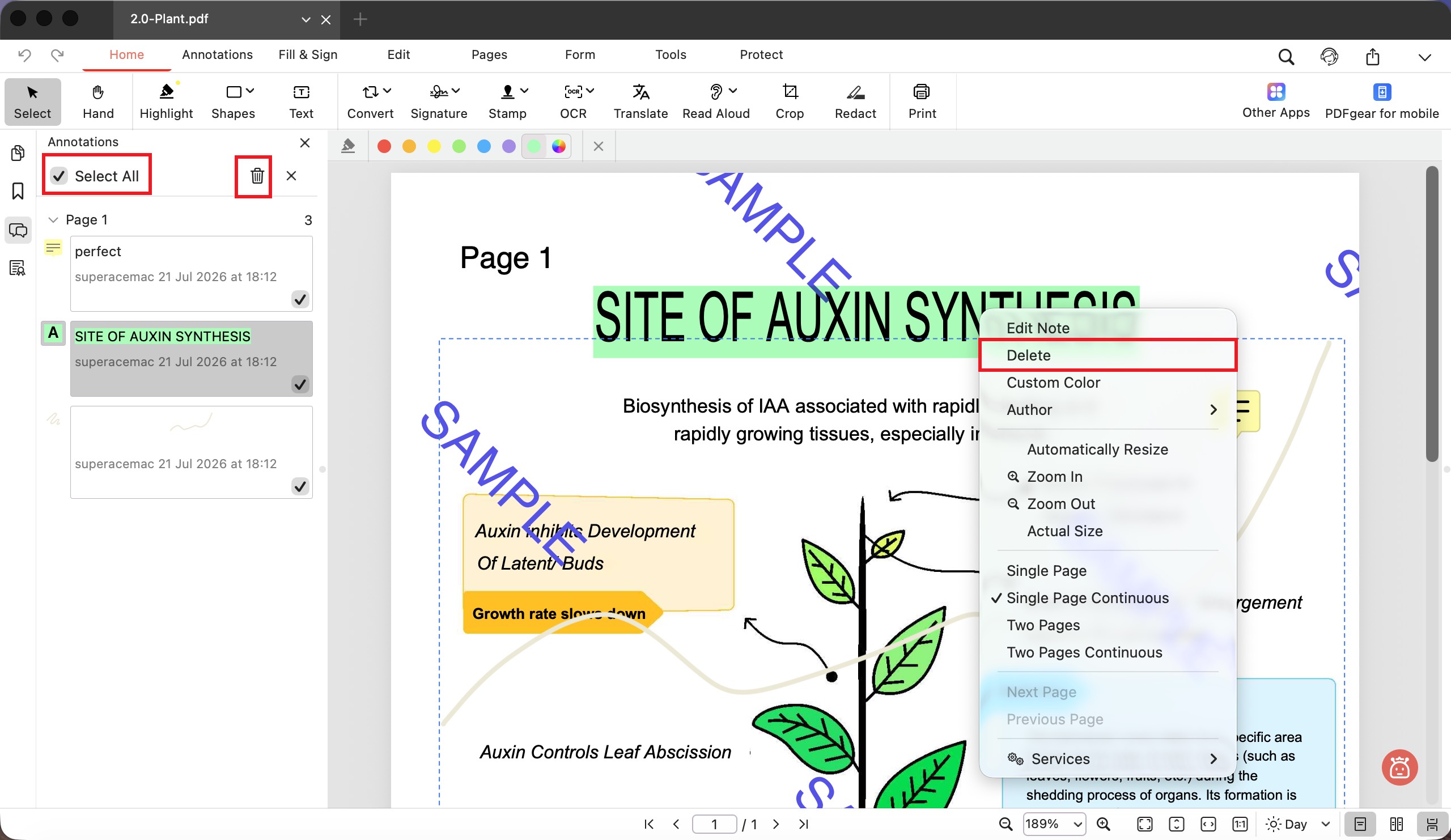This screenshot has height=840, width=1451.
Task: Switch to two page view mode
Action: 1396,825
